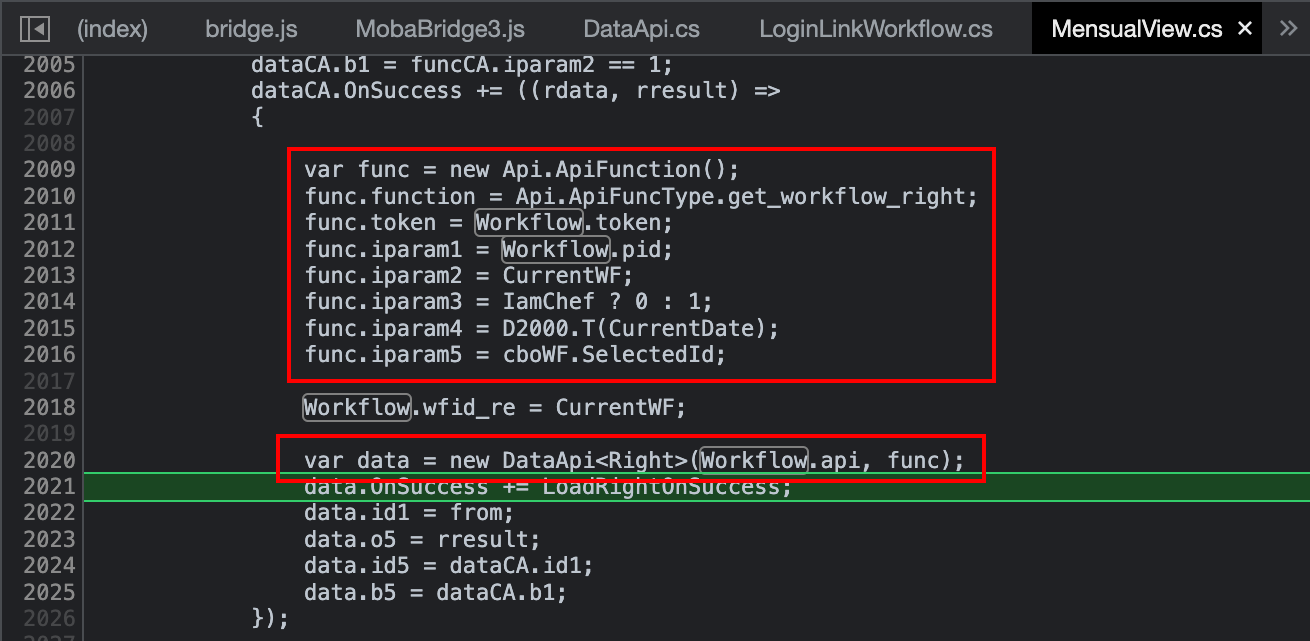The width and height of the screenshot is (1310, 641).
Task: Click the highlighted Workflow token on line 2011
Action: point(529,222)
